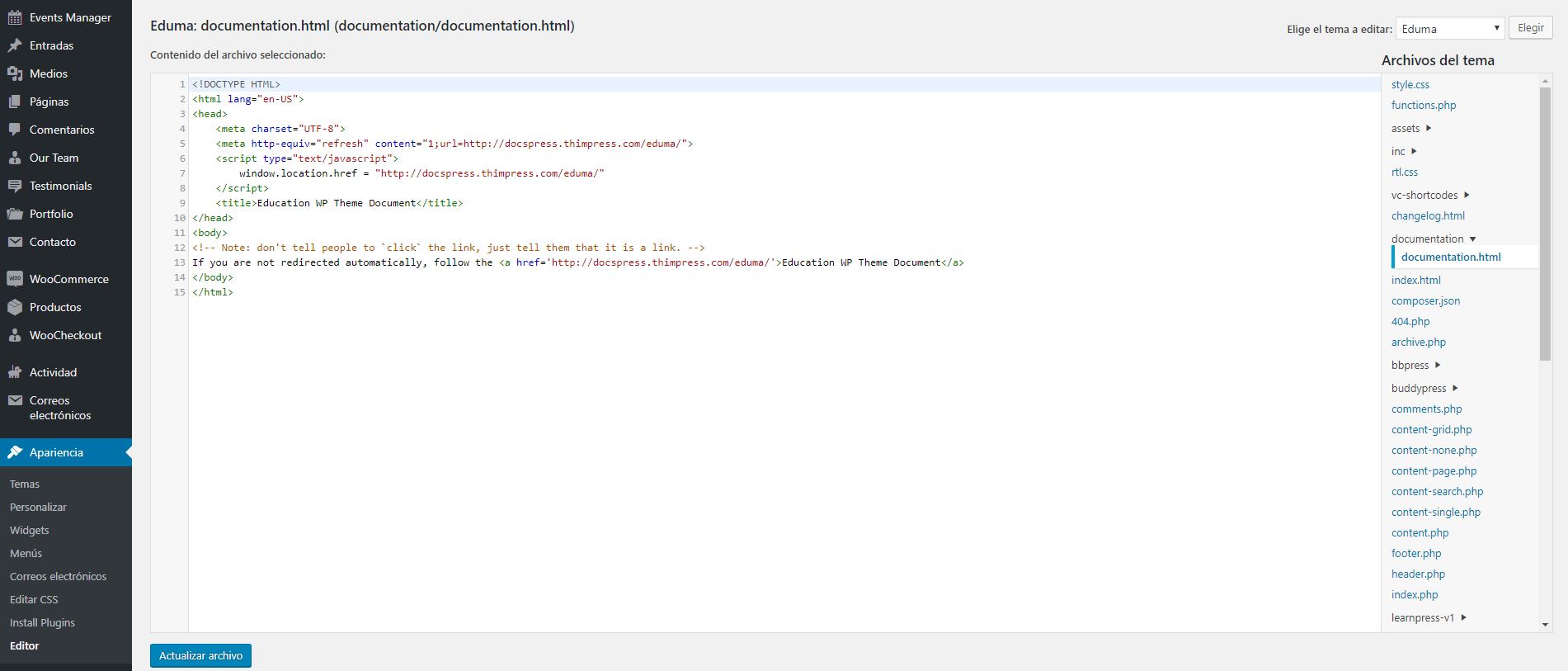Click the Testimonials icon in sidebar
The image size is (1568, 671).
15,186
